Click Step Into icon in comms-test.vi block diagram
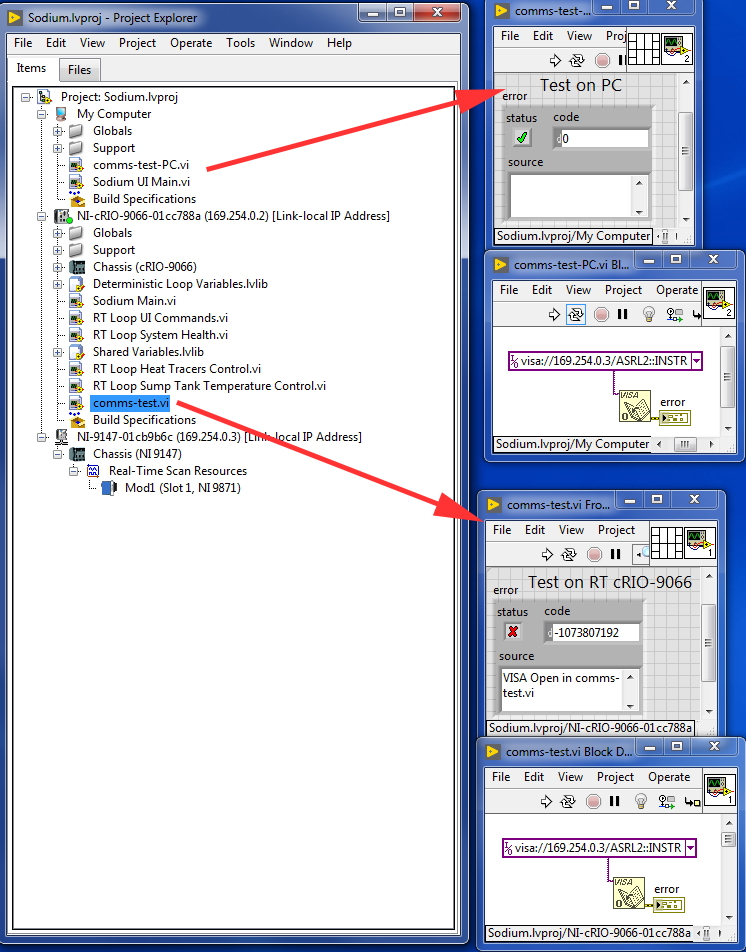 point(693,802)
